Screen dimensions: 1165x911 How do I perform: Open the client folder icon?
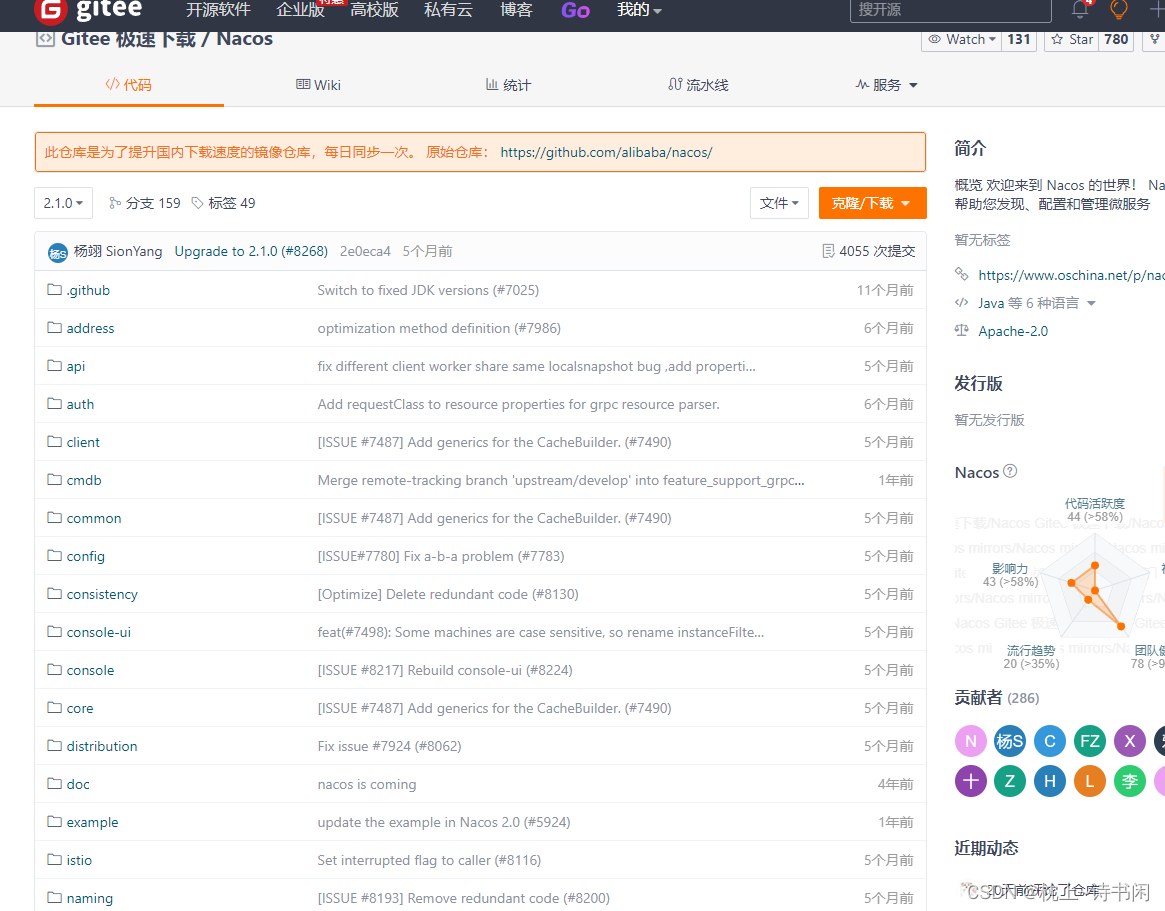[x=54, y=441]
